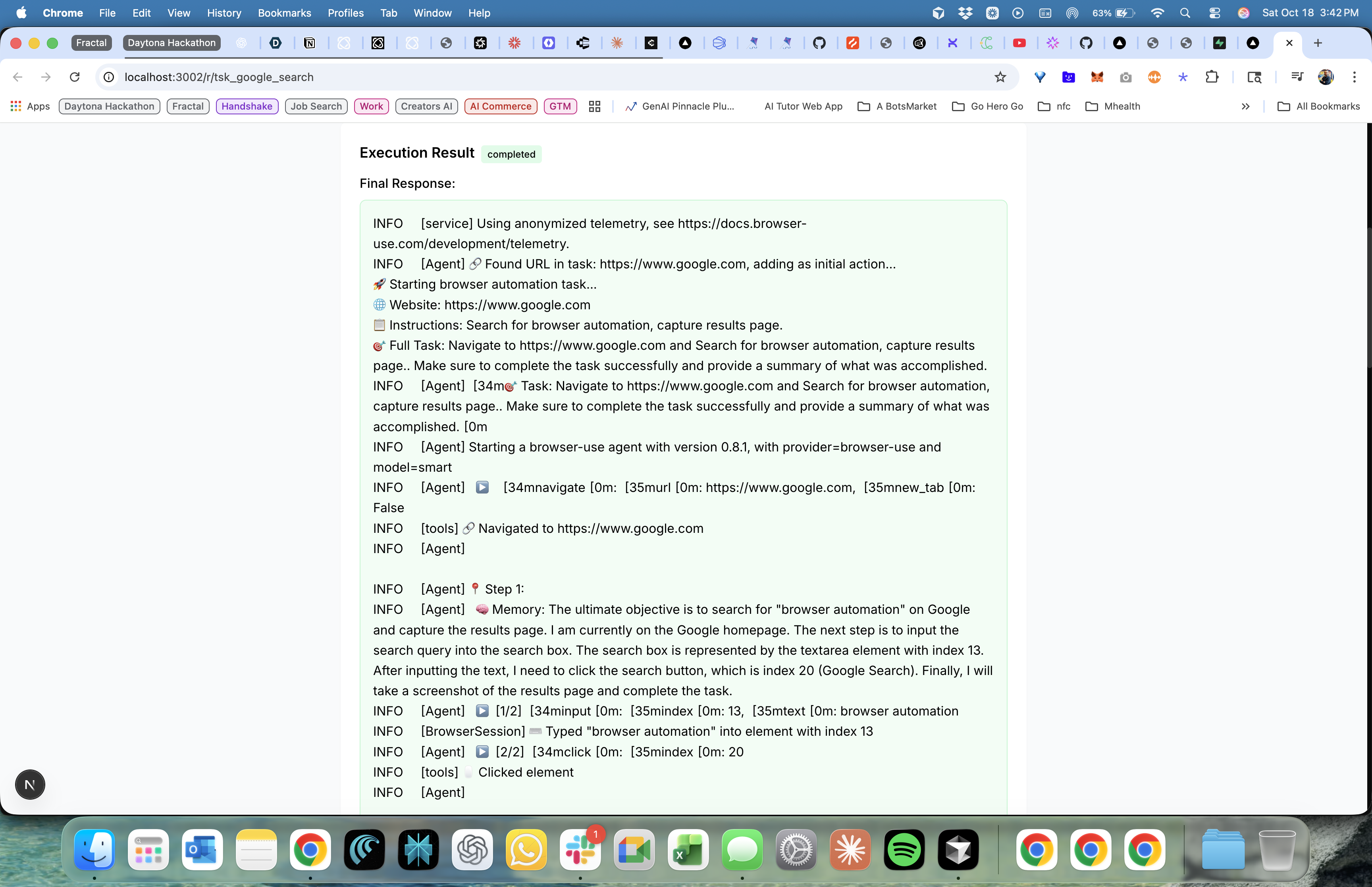Viewport: 1372px width, 887px height.
Task: Open Spotify from the Dock
Action: point(904,850)
